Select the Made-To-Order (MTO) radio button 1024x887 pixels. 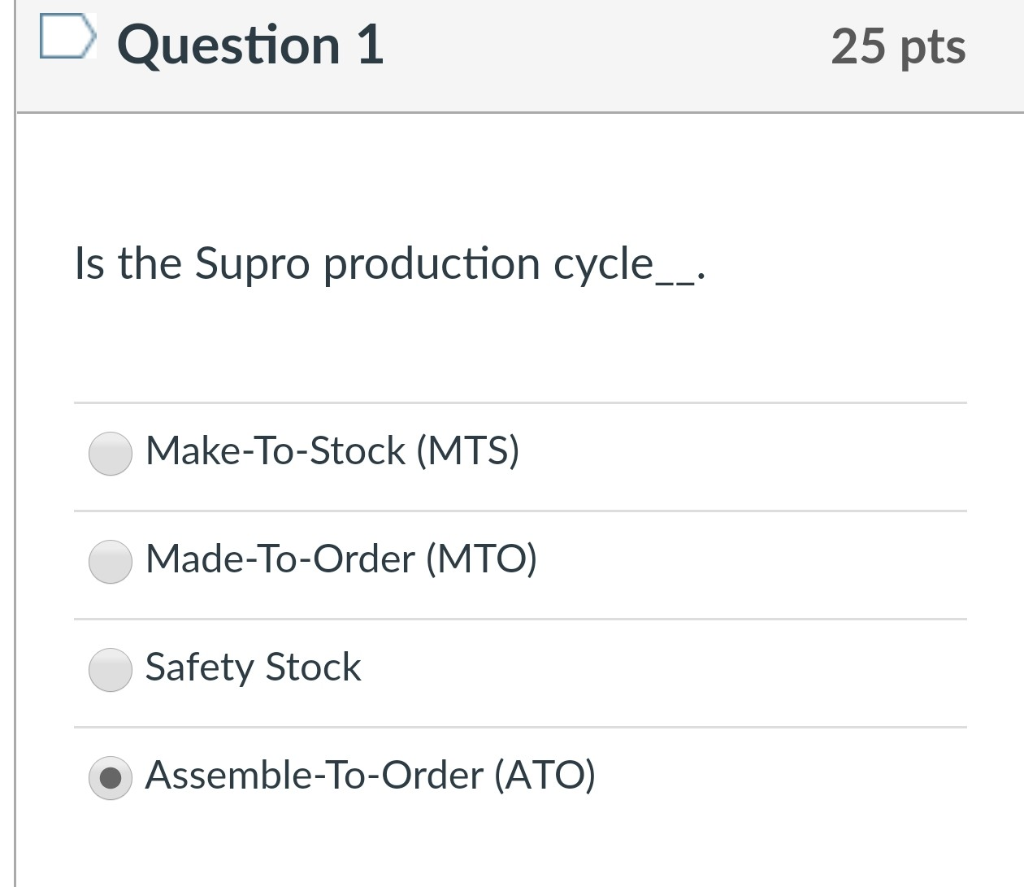[x=110, y=561]
